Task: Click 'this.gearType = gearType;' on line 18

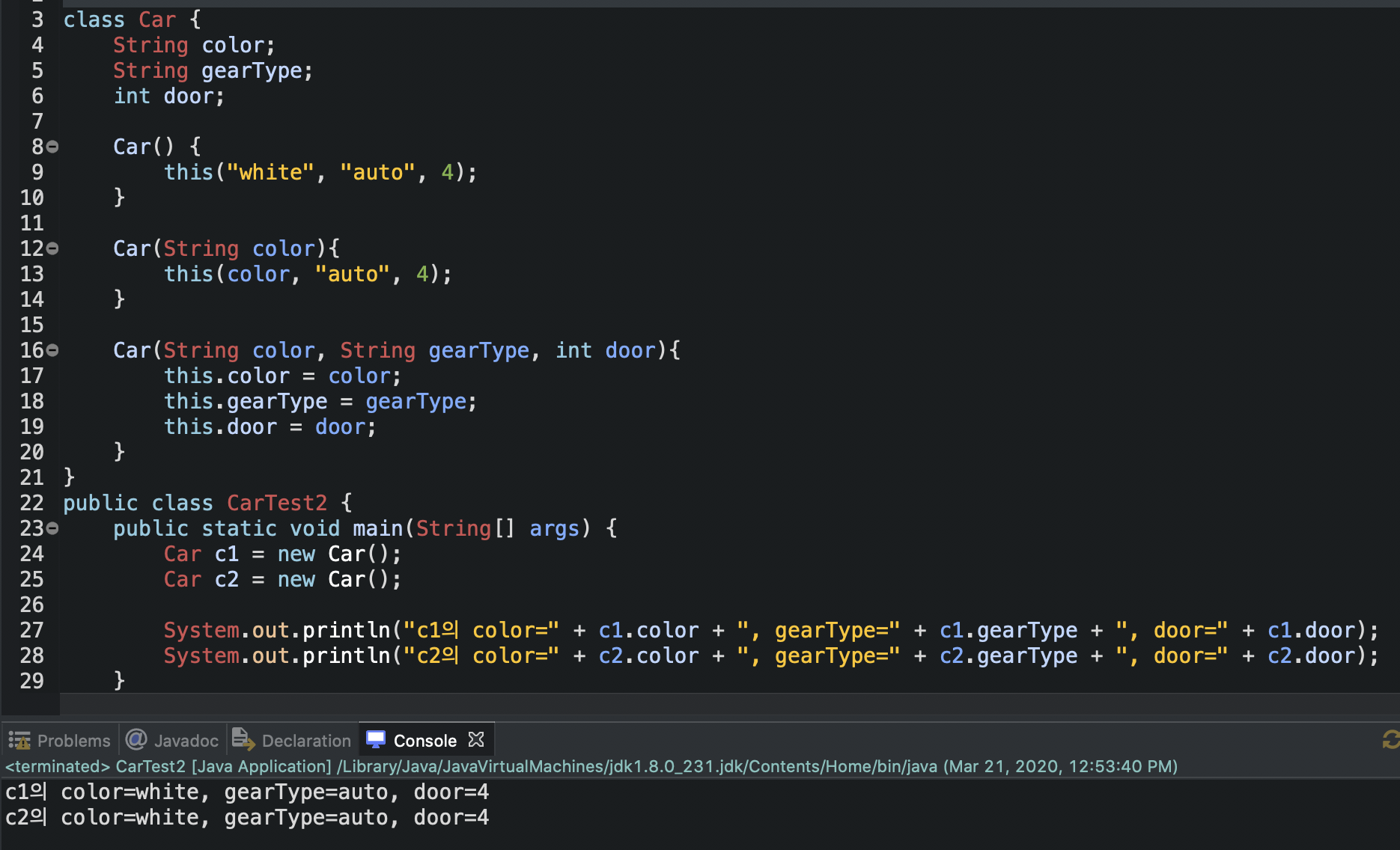Action: pos(320,401)
